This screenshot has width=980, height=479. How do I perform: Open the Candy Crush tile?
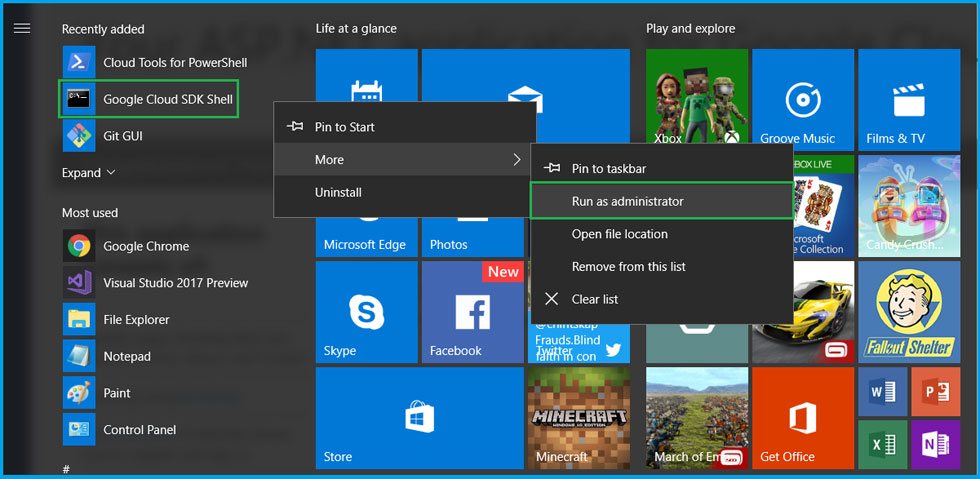[909, 206]
